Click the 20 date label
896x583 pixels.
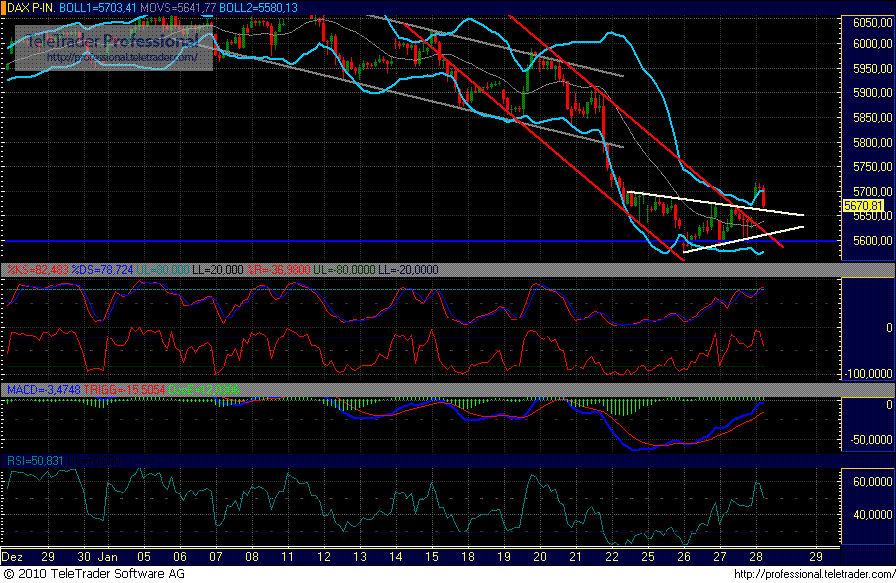(539, 557)
